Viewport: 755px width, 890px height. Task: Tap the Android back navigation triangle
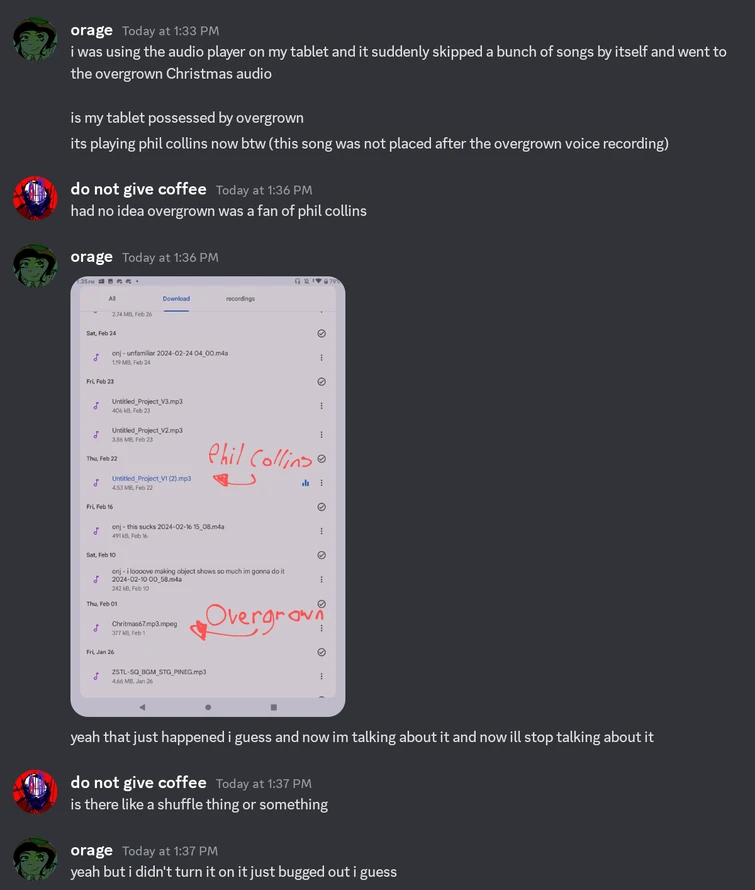(x=142, y=707)
